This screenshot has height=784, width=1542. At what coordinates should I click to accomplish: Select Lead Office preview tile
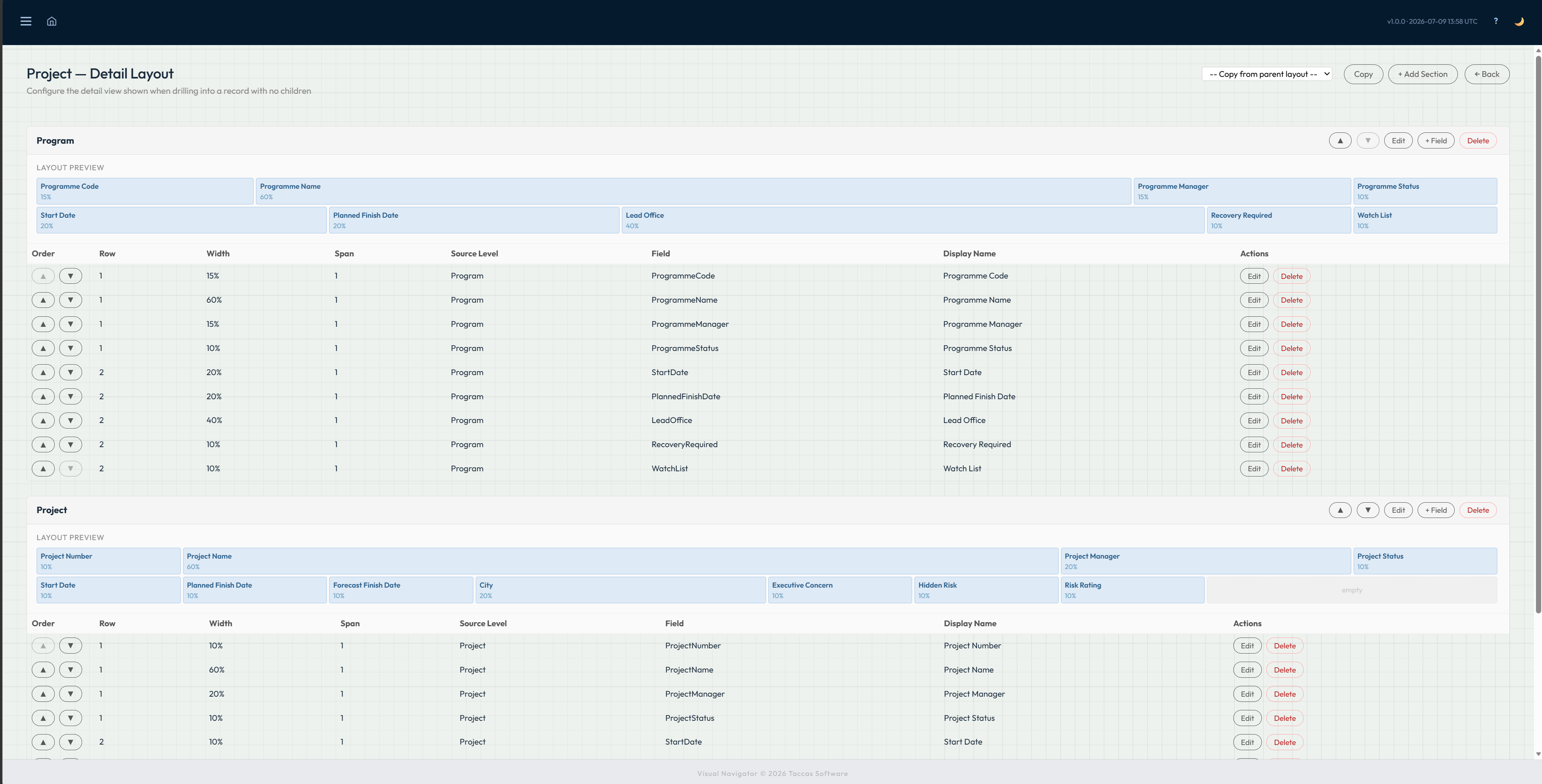(x=913, y=220)
